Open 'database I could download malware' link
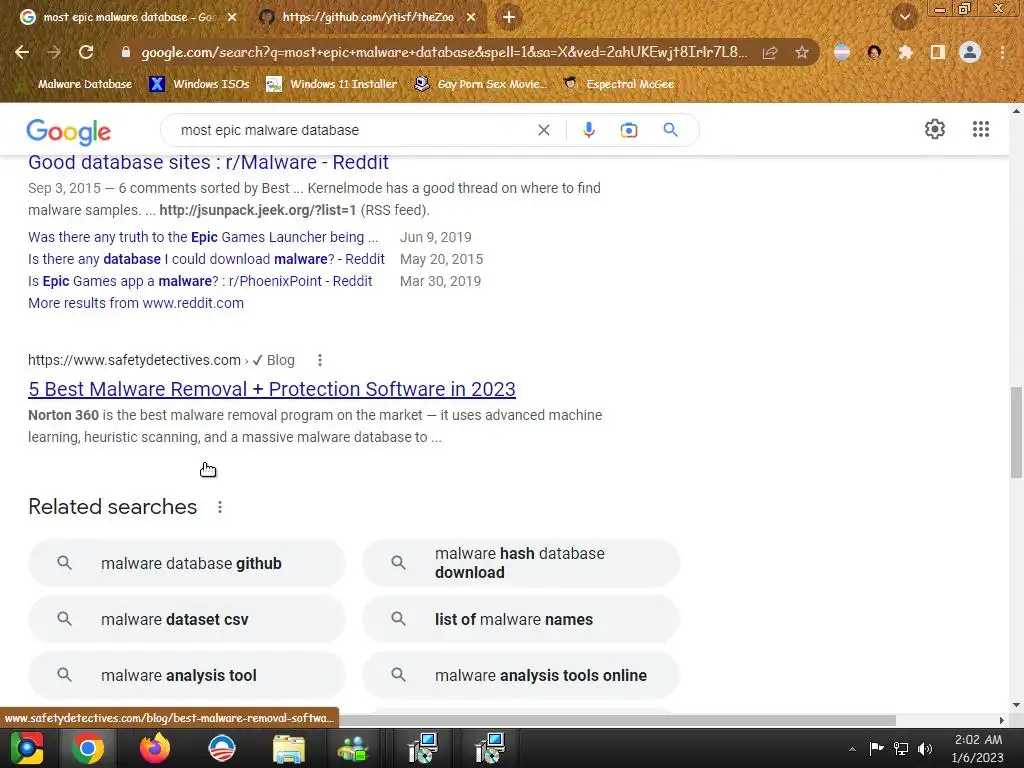Image resolution: width=1024 pixels, height=768 pixels. [x=206, y=259]
